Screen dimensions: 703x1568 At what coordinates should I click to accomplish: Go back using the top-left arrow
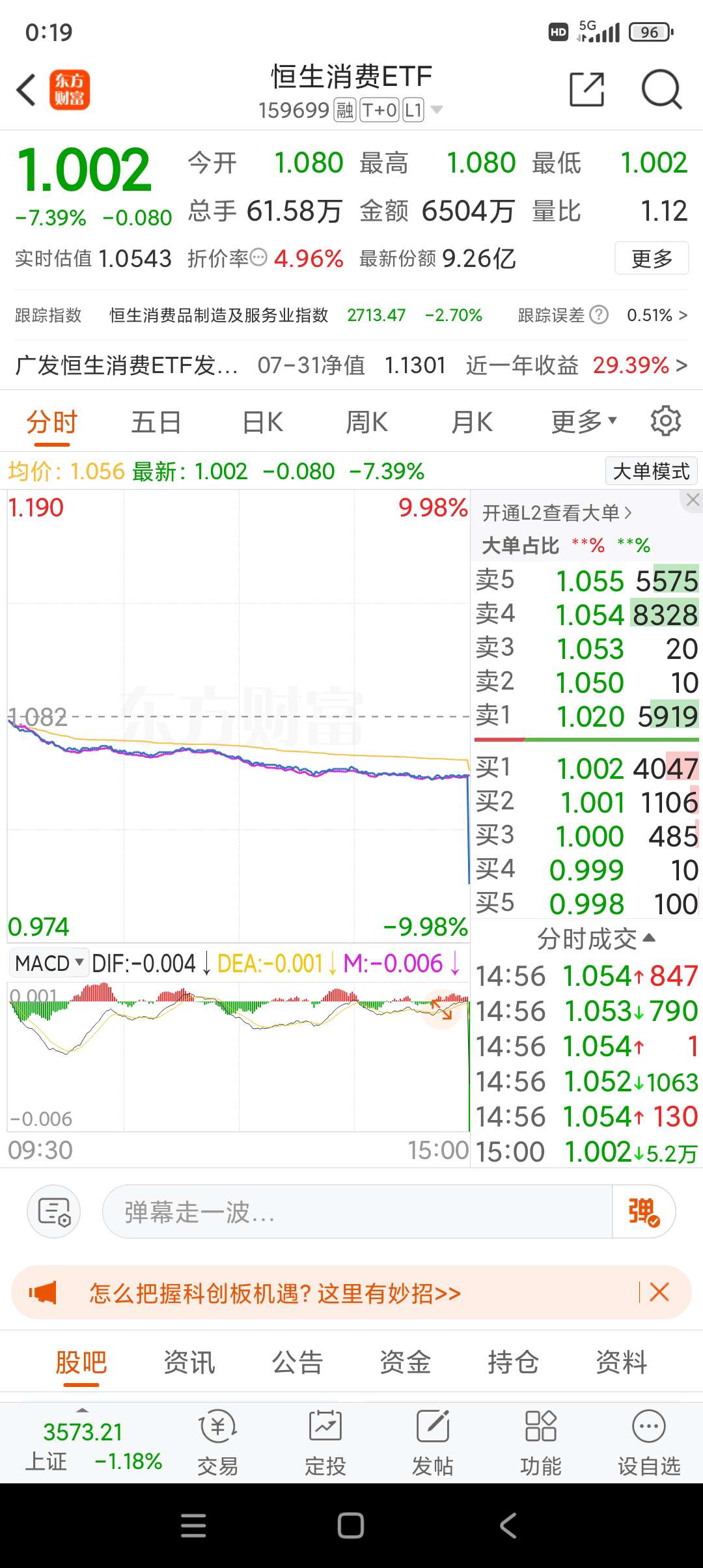tap(26, 90)
